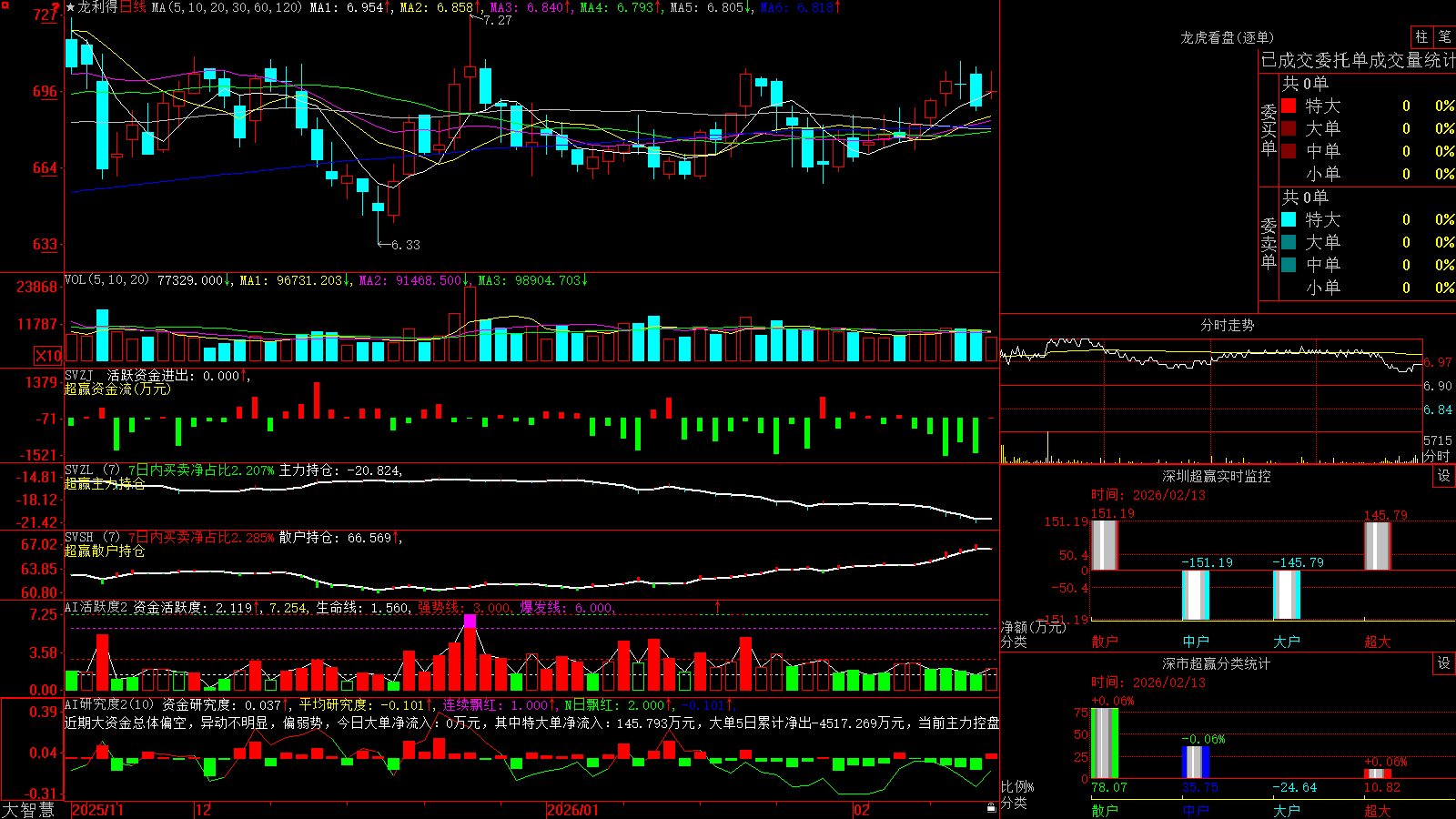Click the 151.19 散户 bar in 深圳超赢实时监控

tap(1104, 545)
